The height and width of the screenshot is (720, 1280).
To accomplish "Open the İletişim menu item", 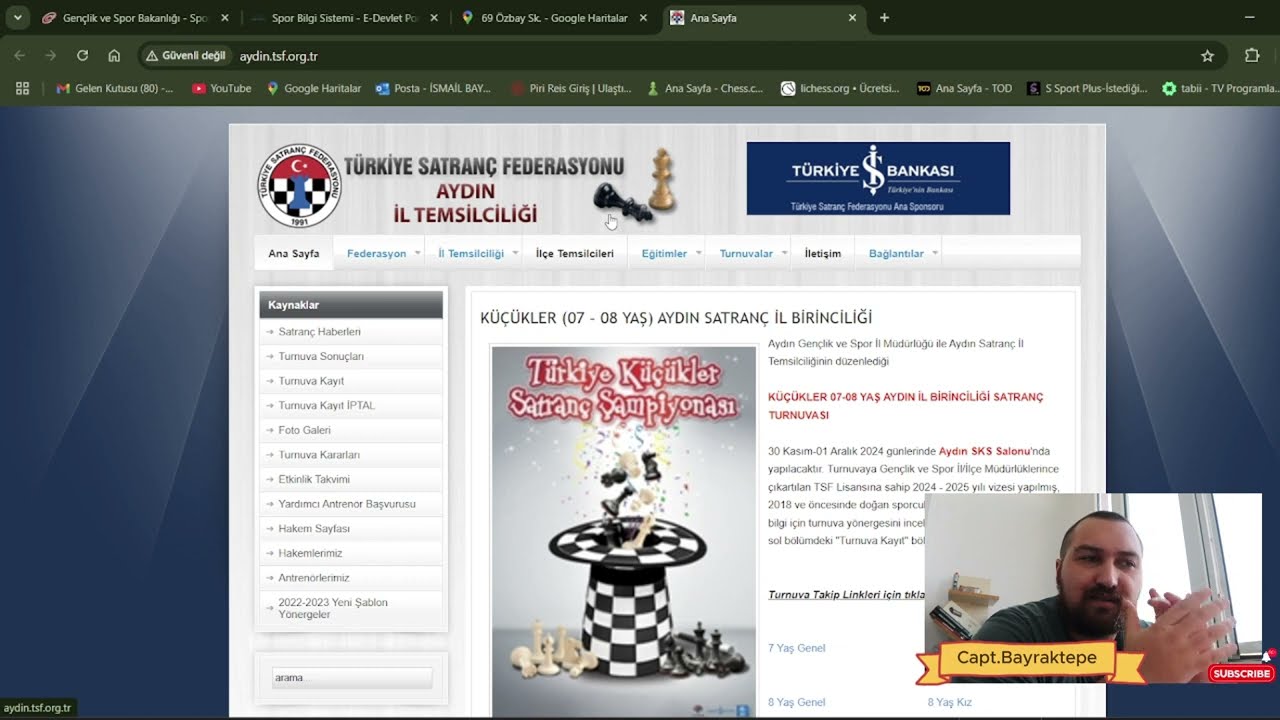I will 823,253.
